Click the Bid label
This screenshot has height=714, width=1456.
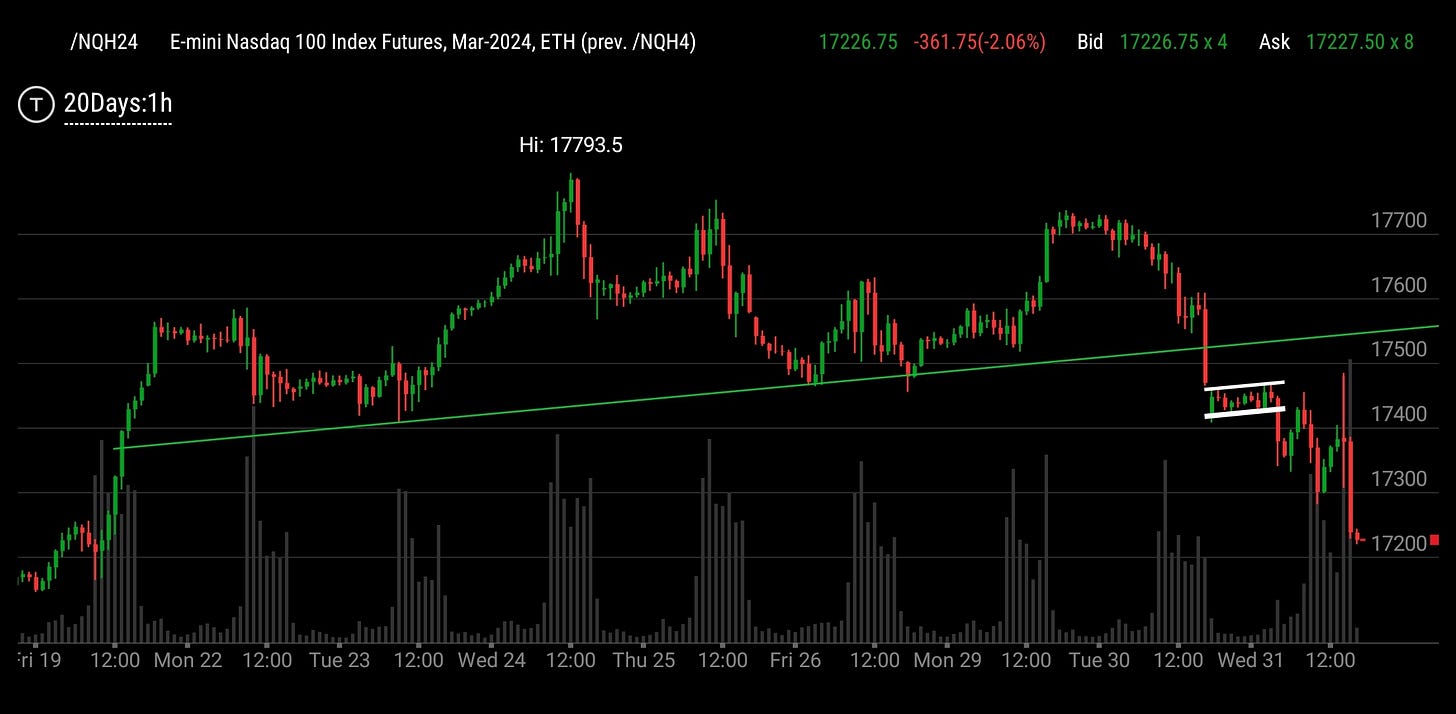[x=1090, y=42]
